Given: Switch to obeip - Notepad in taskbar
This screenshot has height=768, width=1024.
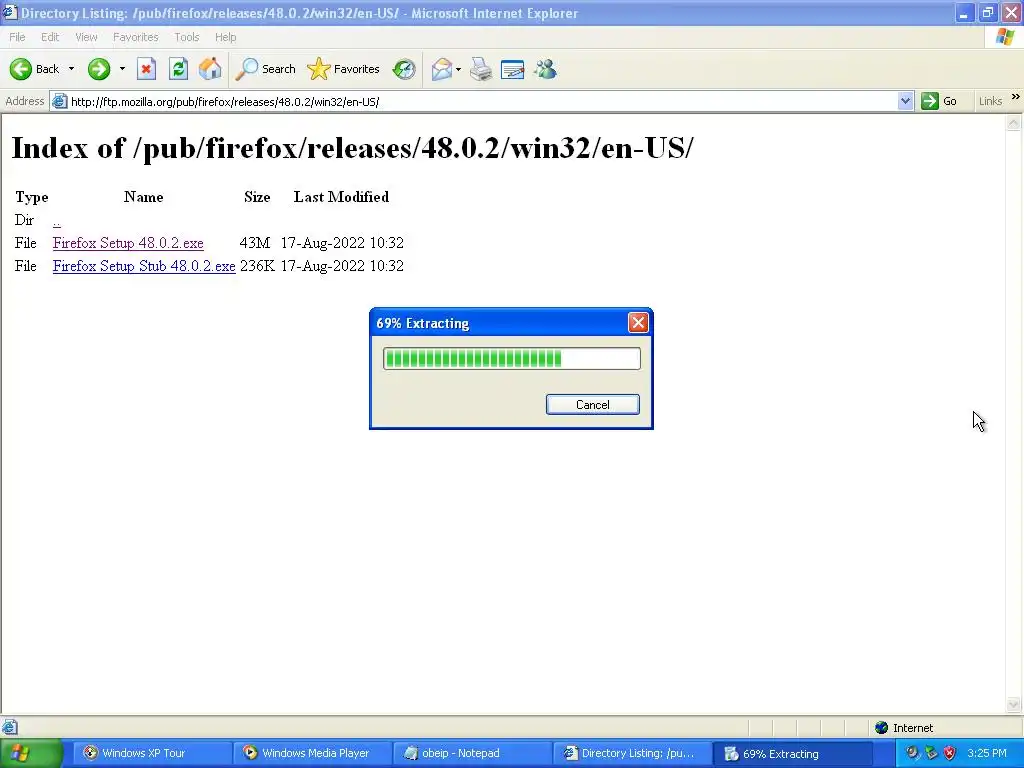Looking at the screenshot, I should point(472,753).
